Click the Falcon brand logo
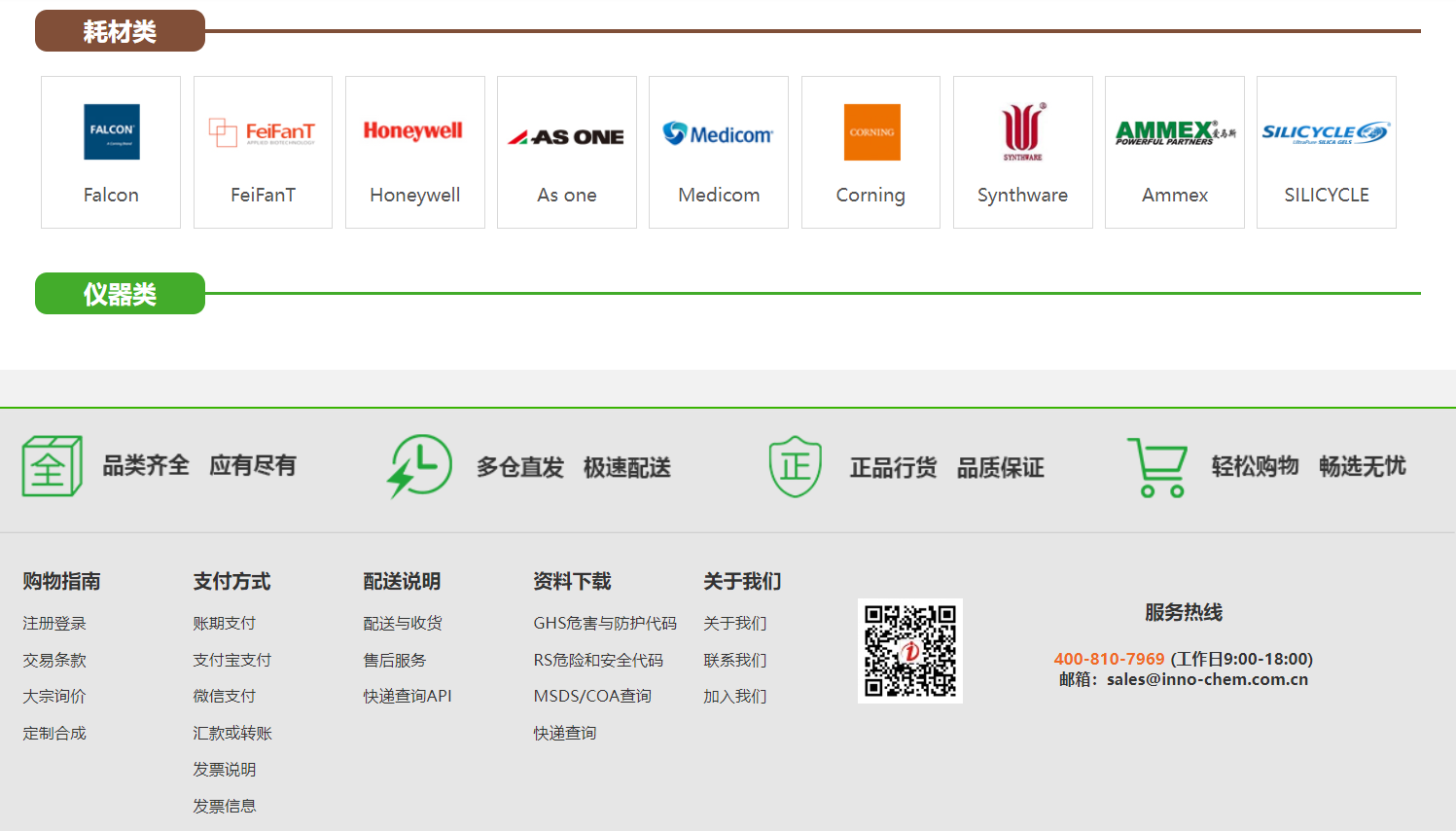The width and height of the screenshot is (1456, 831). tap(111, 132)
